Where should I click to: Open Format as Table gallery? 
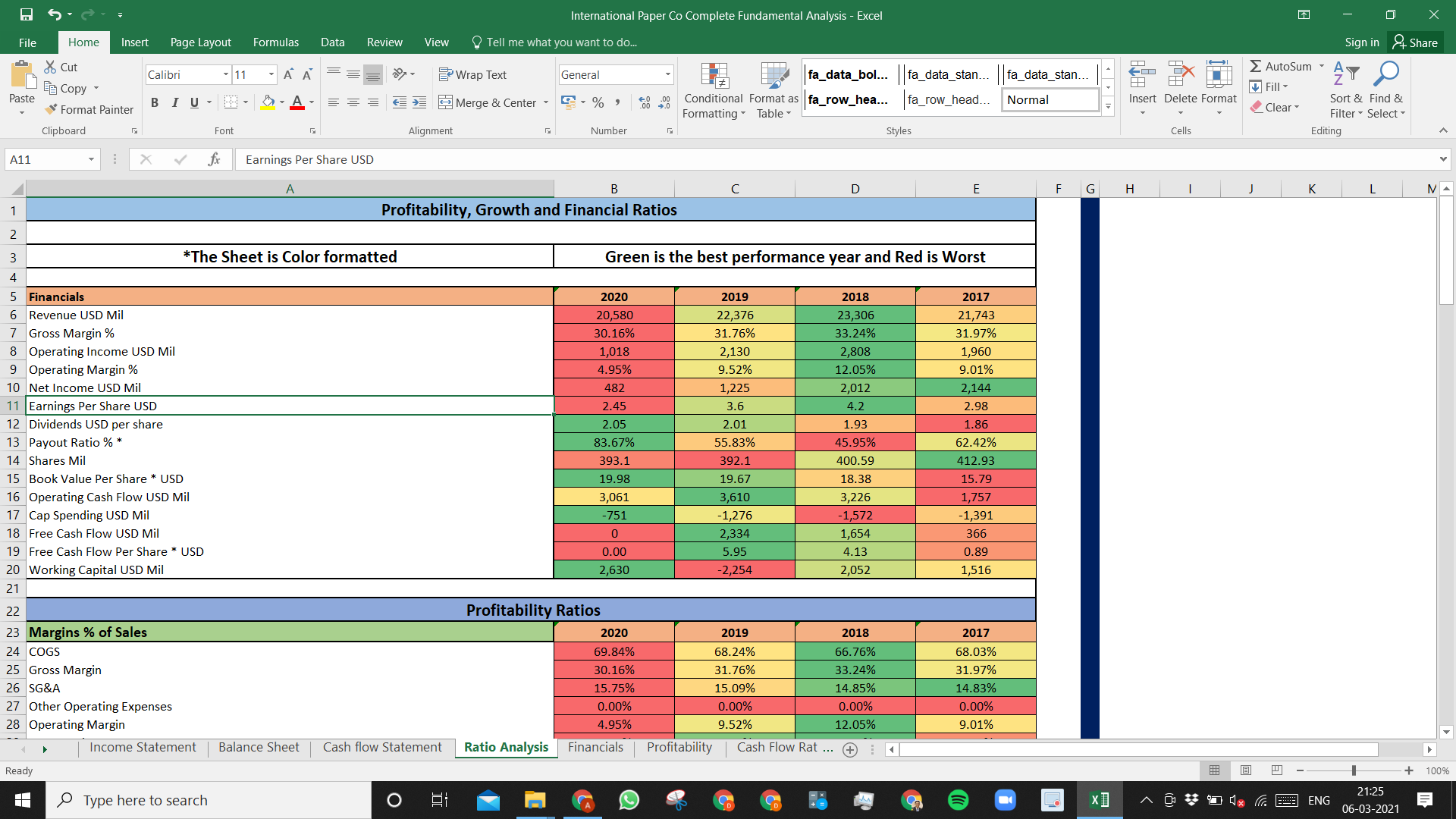coord(773,90)
